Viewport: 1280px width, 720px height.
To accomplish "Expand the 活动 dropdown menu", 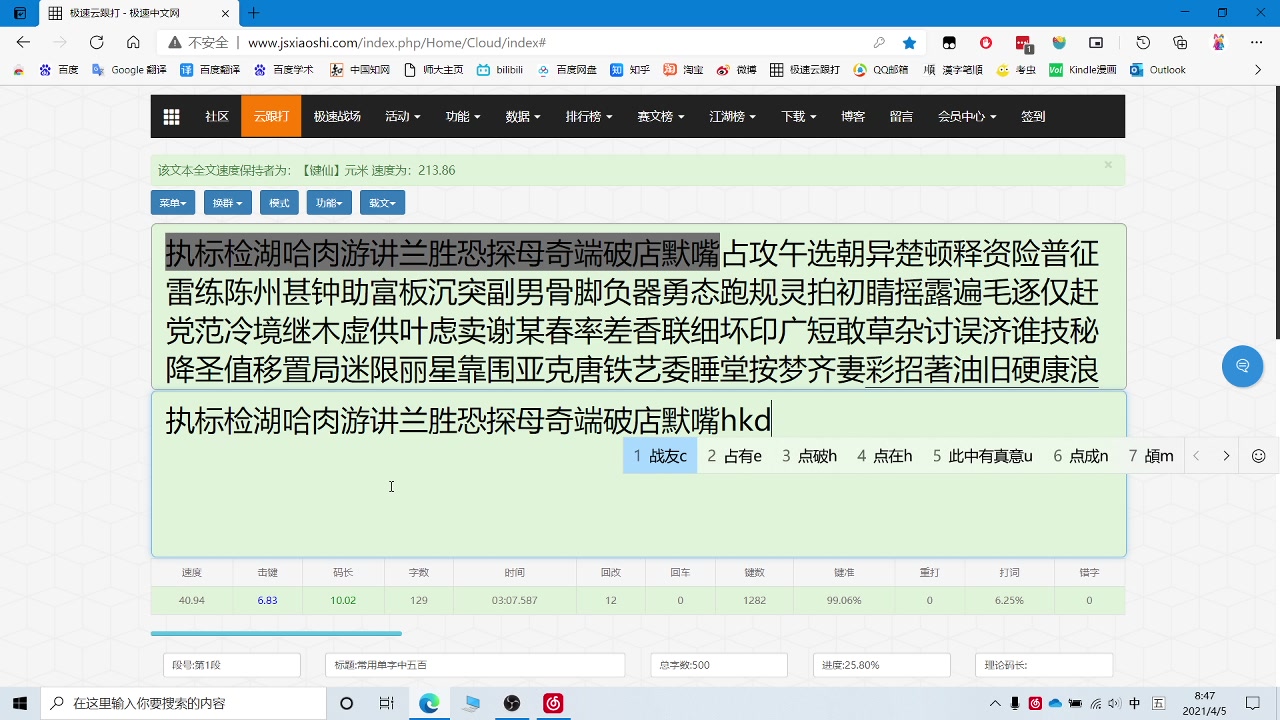I will [402, 117].
